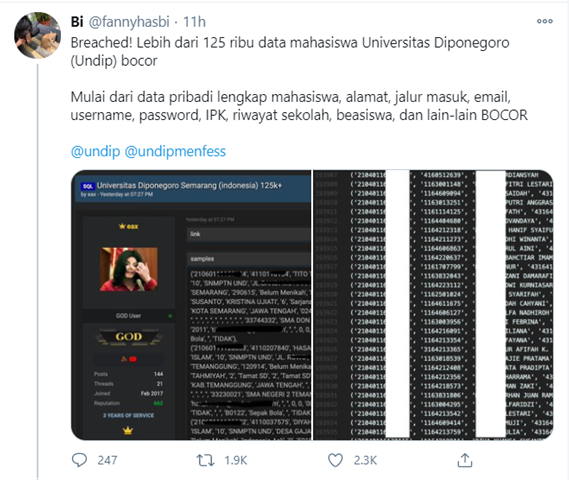Open the share upload icon
Viewport: 569px width, 480px height.
[464, 460]
